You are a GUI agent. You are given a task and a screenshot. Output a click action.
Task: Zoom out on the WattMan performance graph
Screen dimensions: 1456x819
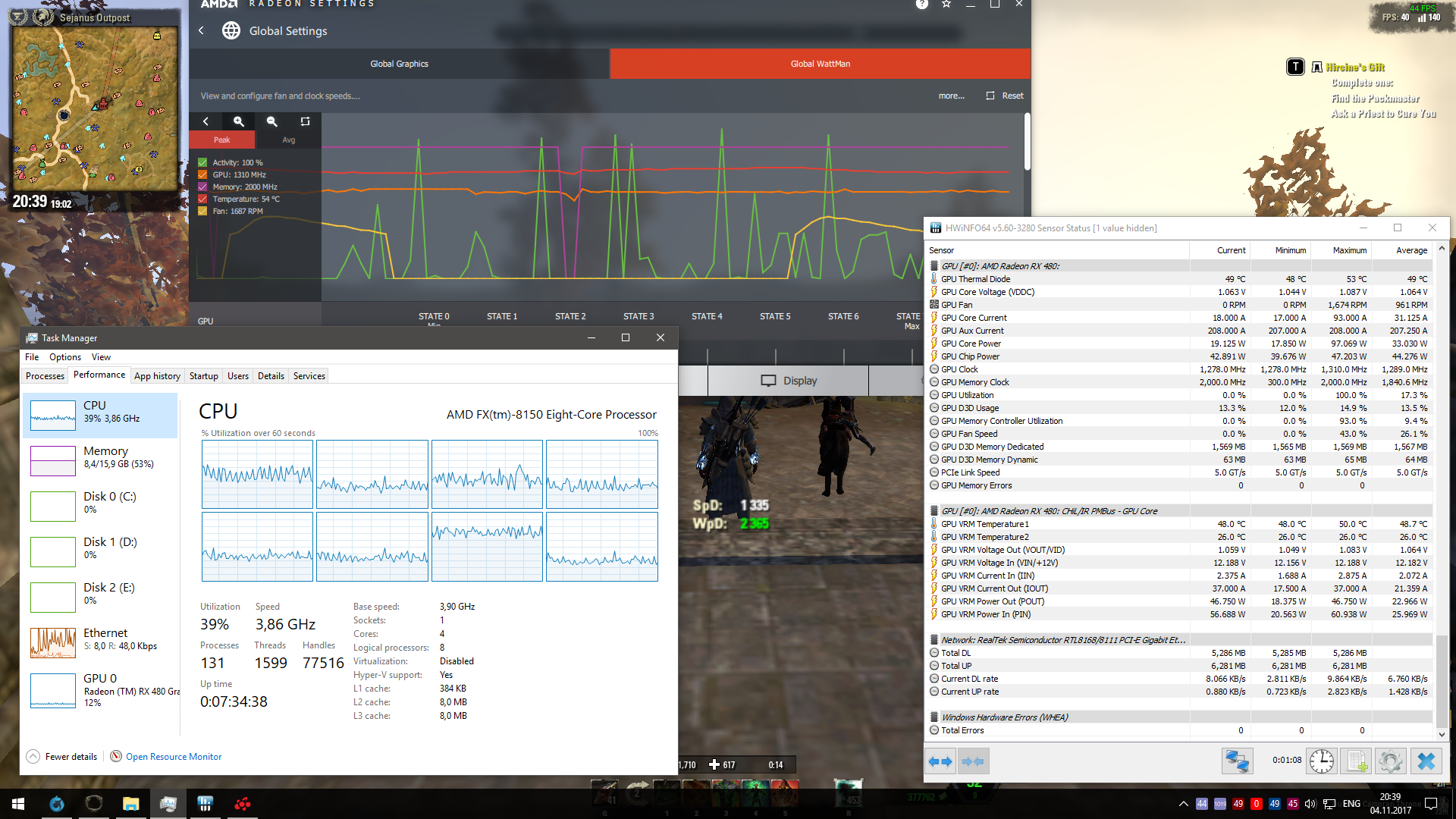click(x=271, y=121)
